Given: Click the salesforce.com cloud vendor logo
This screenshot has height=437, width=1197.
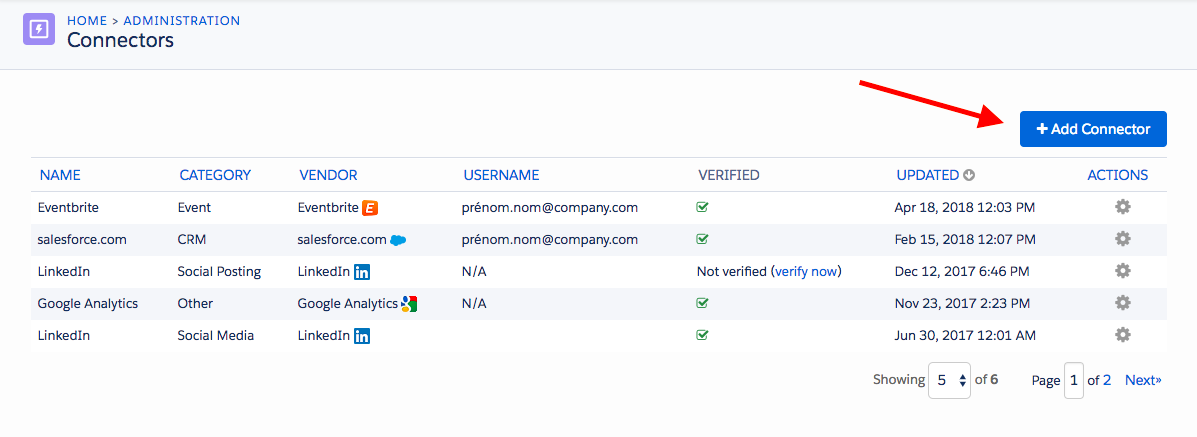Looking at the screenshot, I should 398,240.
